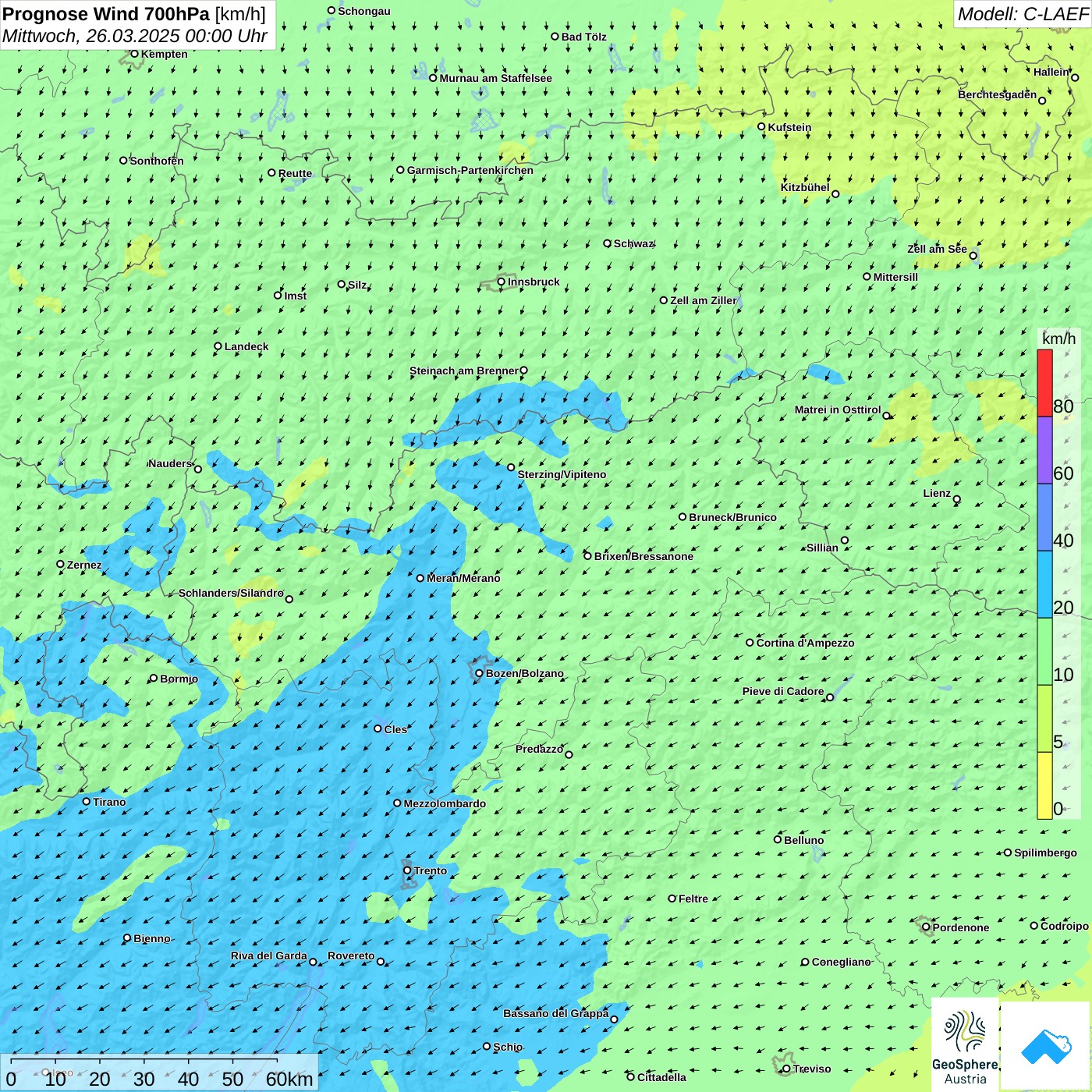Select the Cortina d'Ampezzo marker
The image size is (1092, 1092).
tap(750, 643)
